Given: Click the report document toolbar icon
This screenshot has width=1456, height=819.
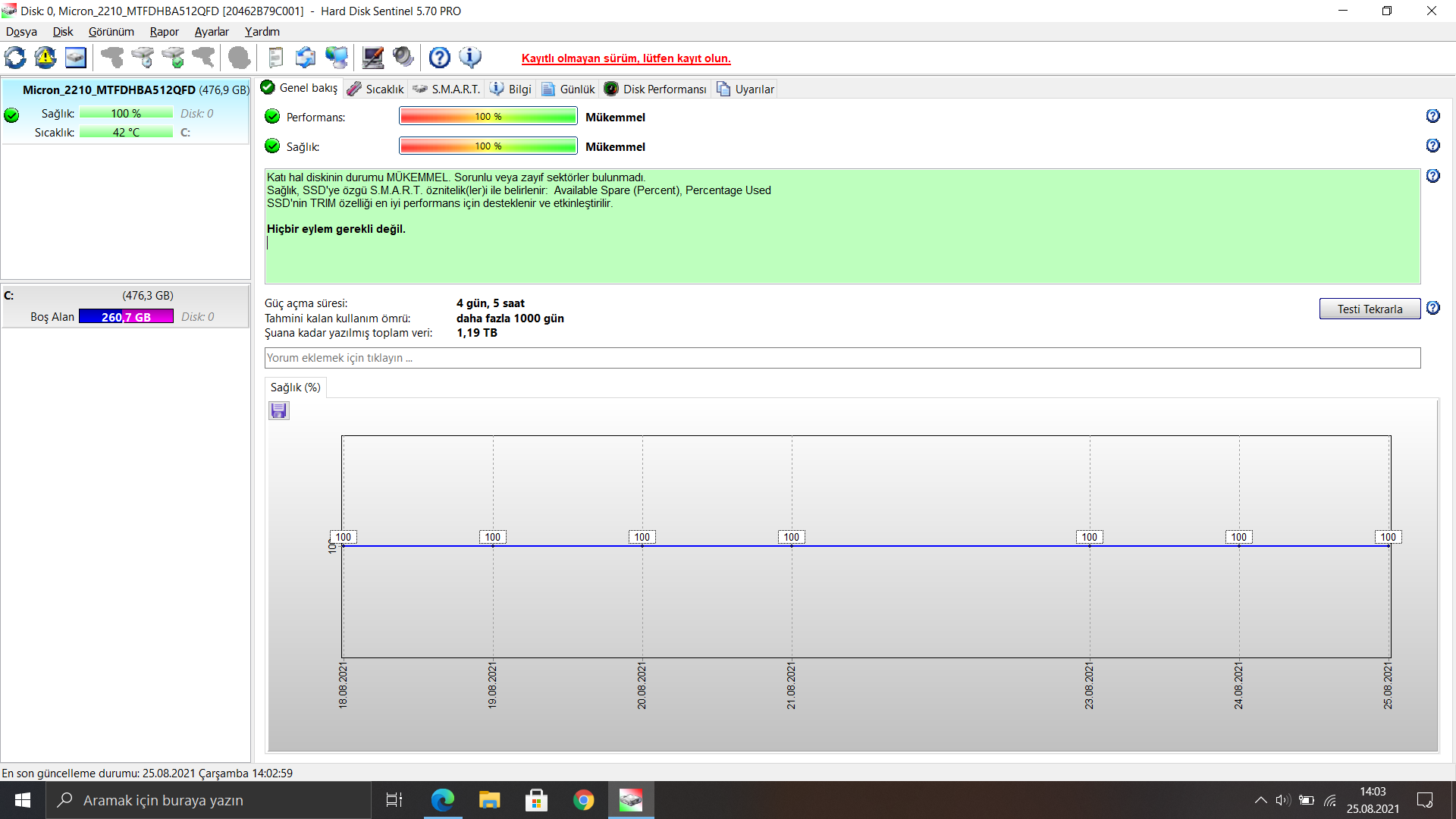Looking at the screenshot, I should tap(276, 58).
